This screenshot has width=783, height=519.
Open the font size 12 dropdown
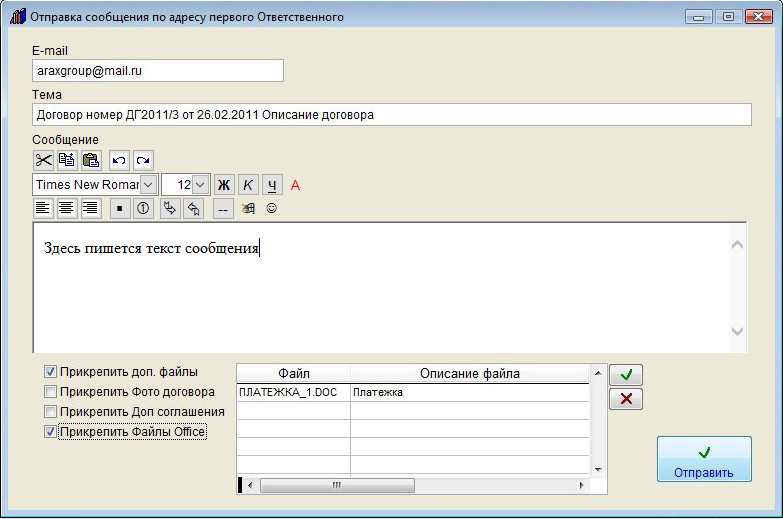tap(200, 185)
